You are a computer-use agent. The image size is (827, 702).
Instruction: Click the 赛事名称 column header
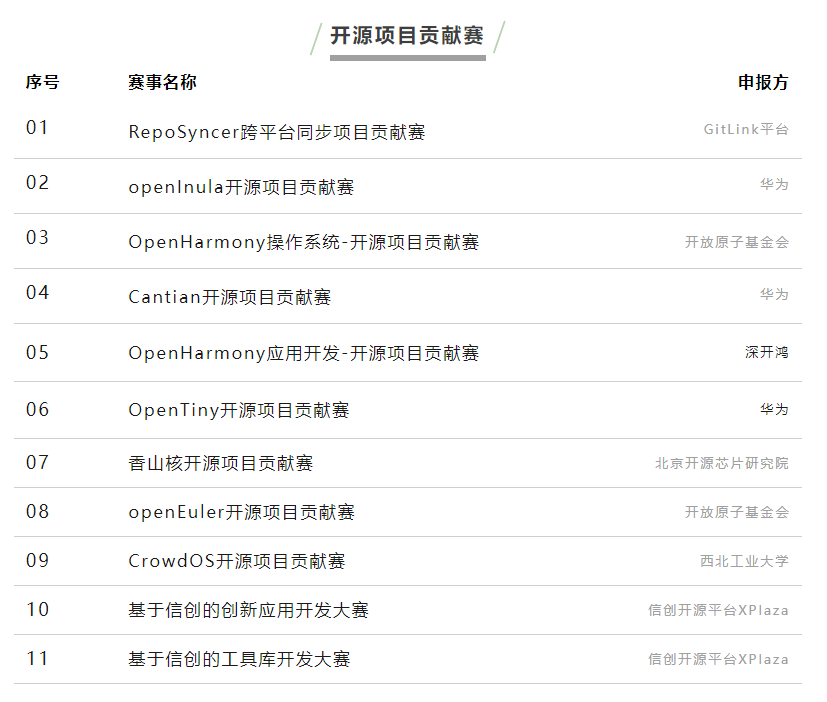(162, 82)
